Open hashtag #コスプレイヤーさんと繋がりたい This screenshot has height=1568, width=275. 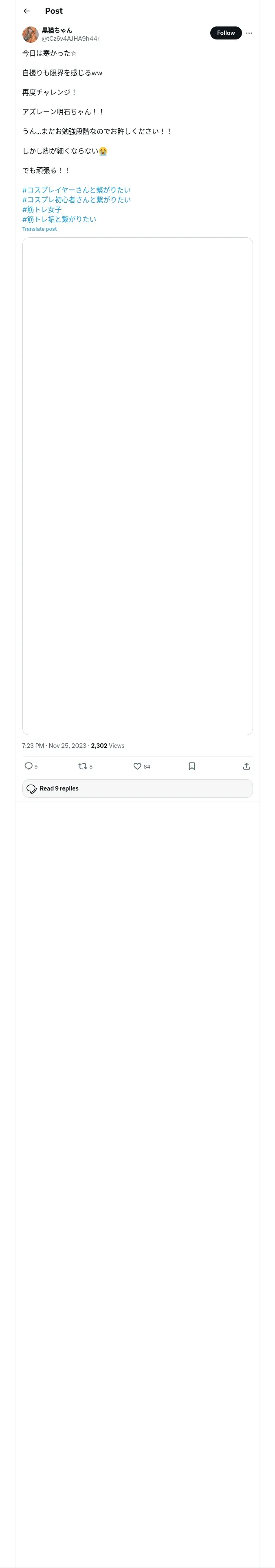click(76, 190)
